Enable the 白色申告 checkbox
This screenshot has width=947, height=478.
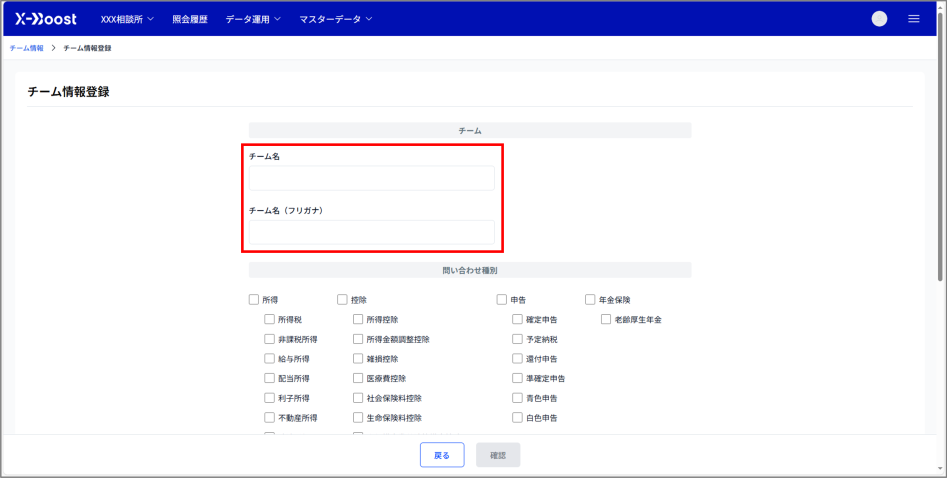[x=517, y=418]
